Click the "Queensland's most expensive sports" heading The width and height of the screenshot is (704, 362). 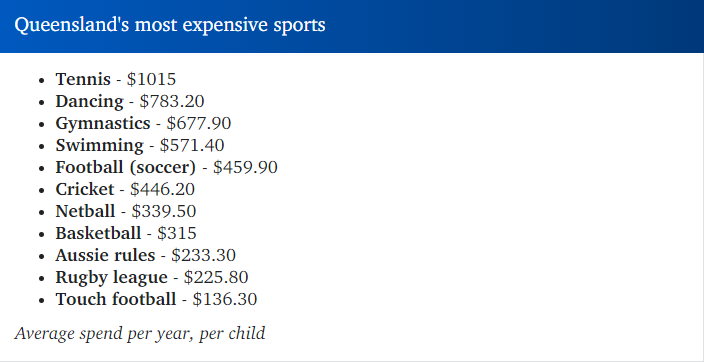[x=170, y=25]
